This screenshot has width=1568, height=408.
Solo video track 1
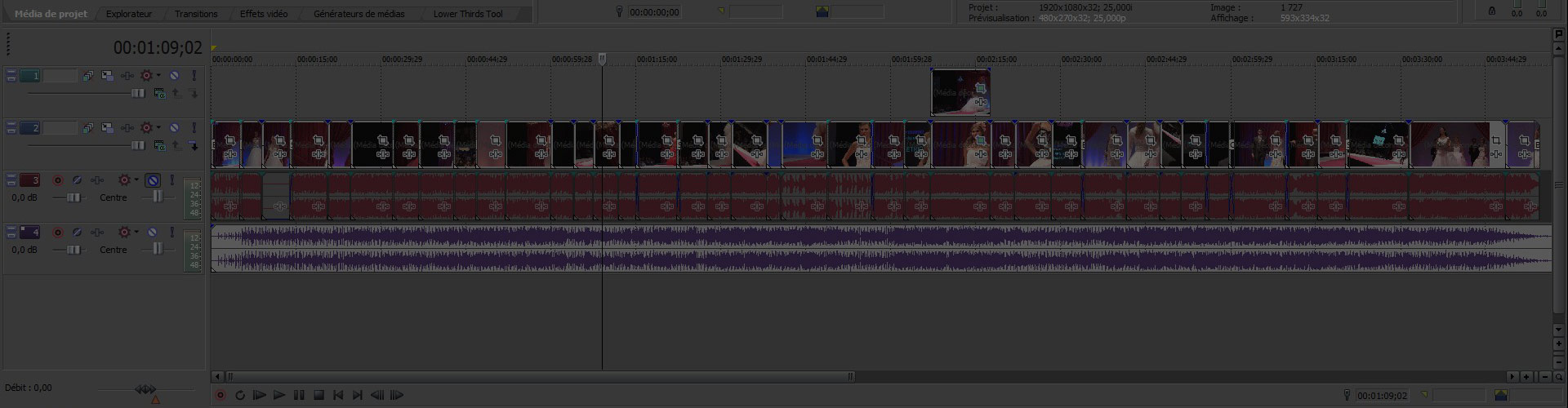(194, 75)
